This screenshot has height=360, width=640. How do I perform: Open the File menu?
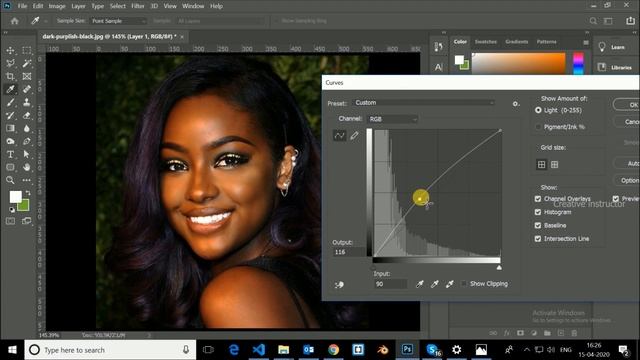click(22, 6)
